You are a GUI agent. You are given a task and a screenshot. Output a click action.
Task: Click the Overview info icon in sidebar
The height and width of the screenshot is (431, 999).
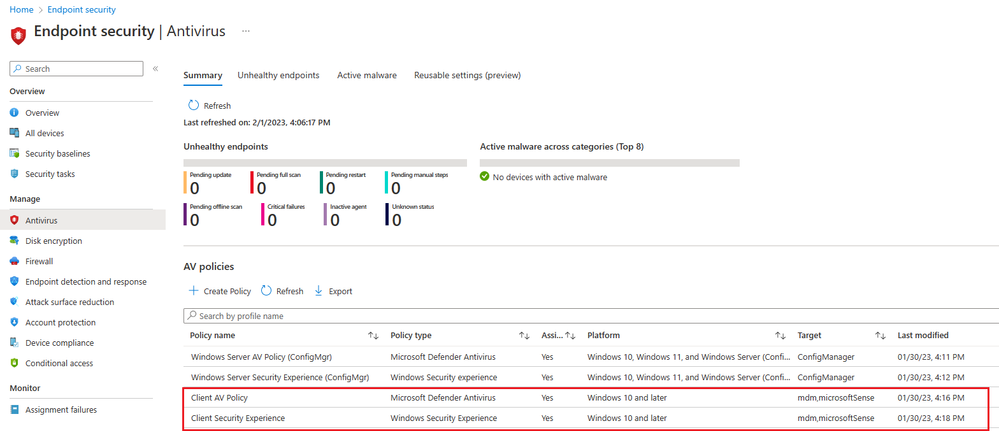14,113
